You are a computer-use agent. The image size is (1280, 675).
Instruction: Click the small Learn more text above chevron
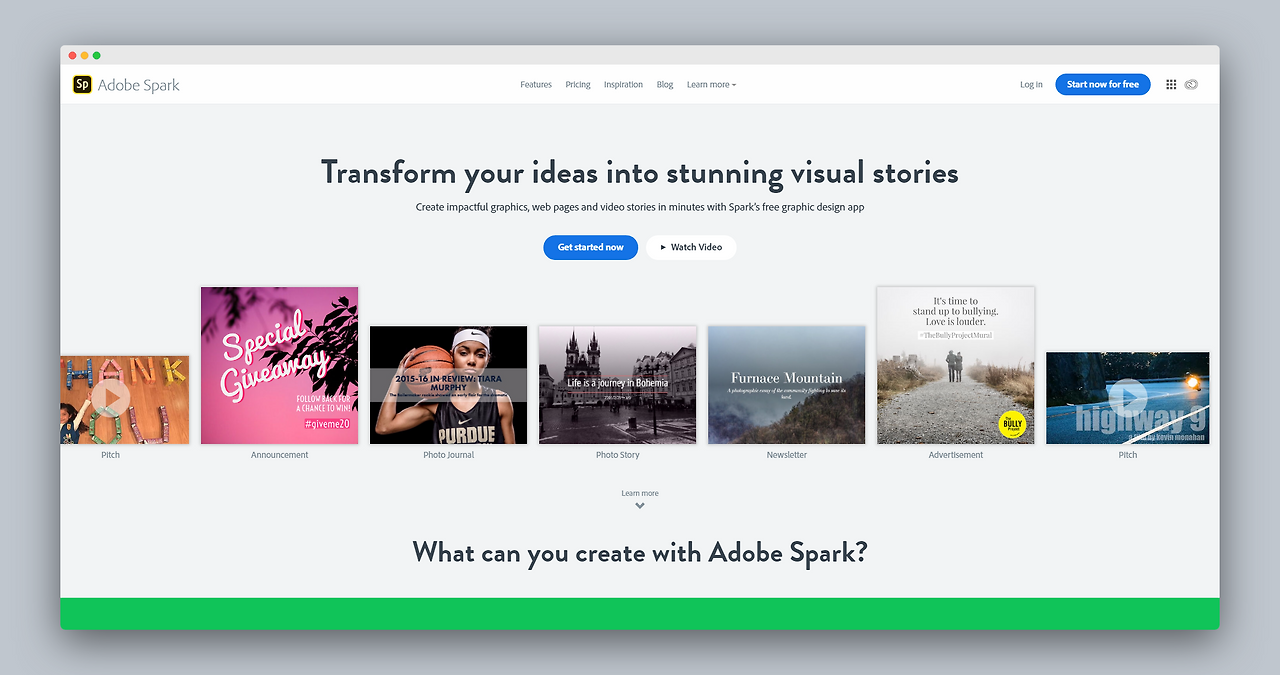point(640,493)
